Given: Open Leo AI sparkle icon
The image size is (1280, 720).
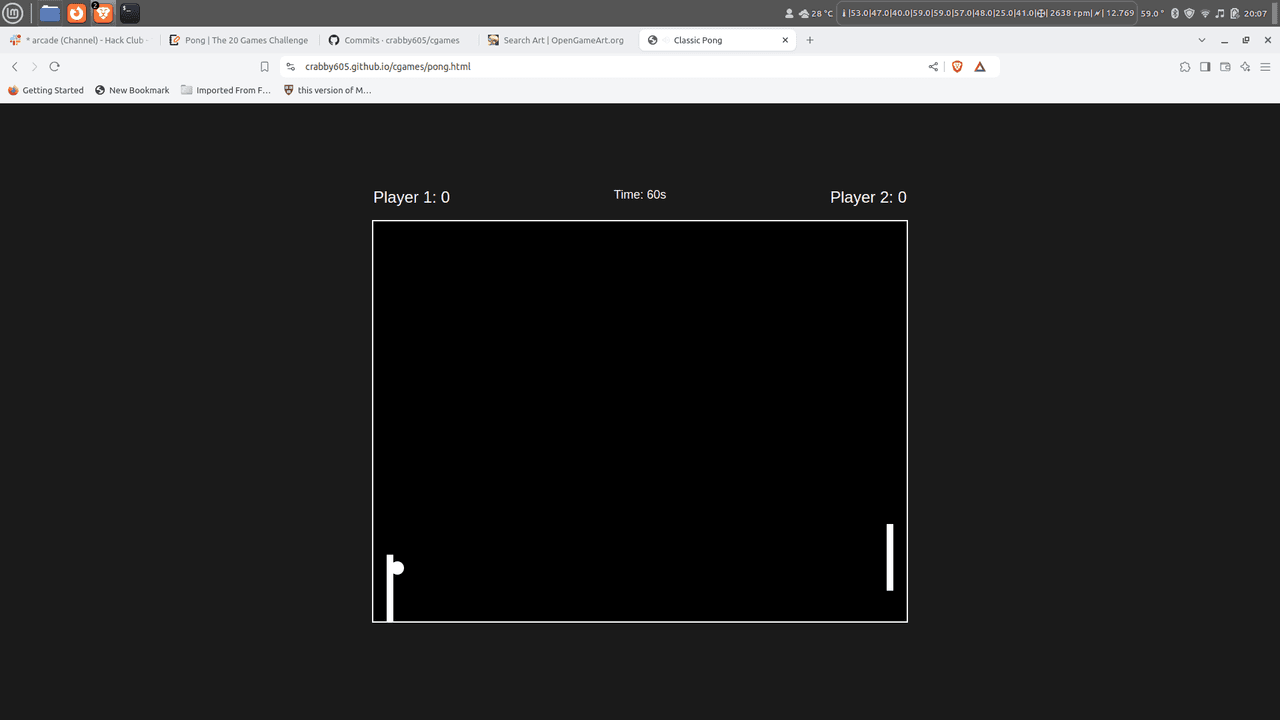Looking at the screenshot, I should pos(1245,67).
